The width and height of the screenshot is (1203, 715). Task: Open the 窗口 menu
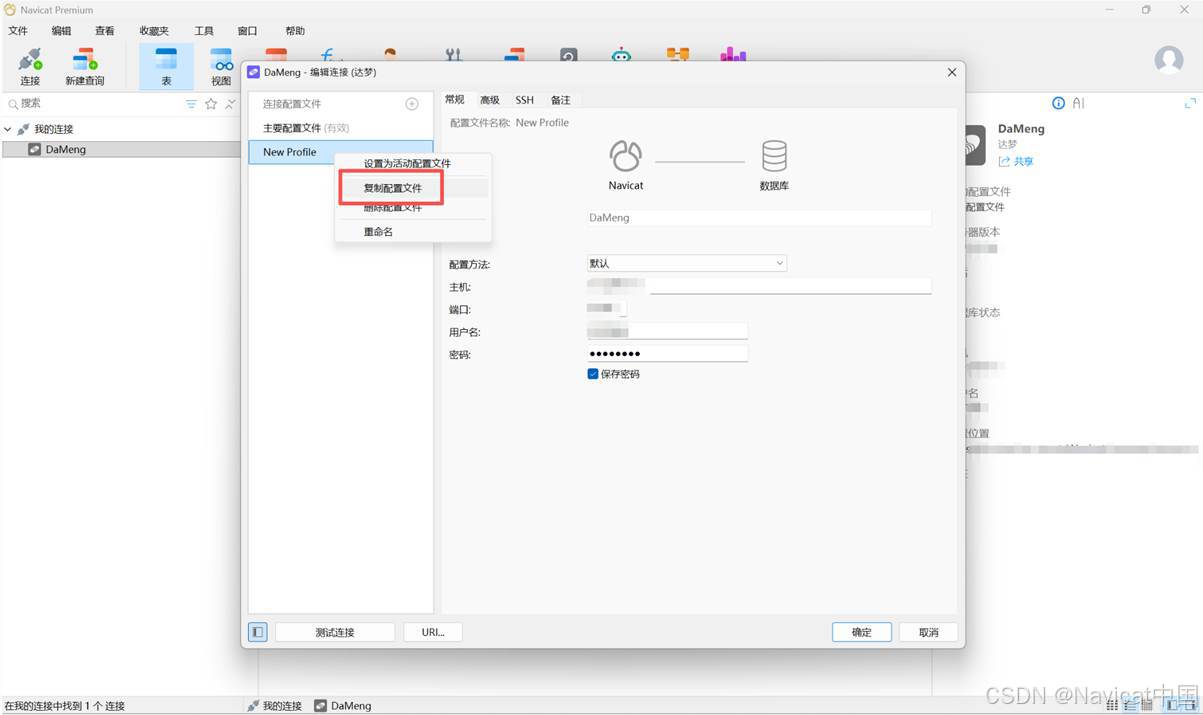tap(248, 31)
